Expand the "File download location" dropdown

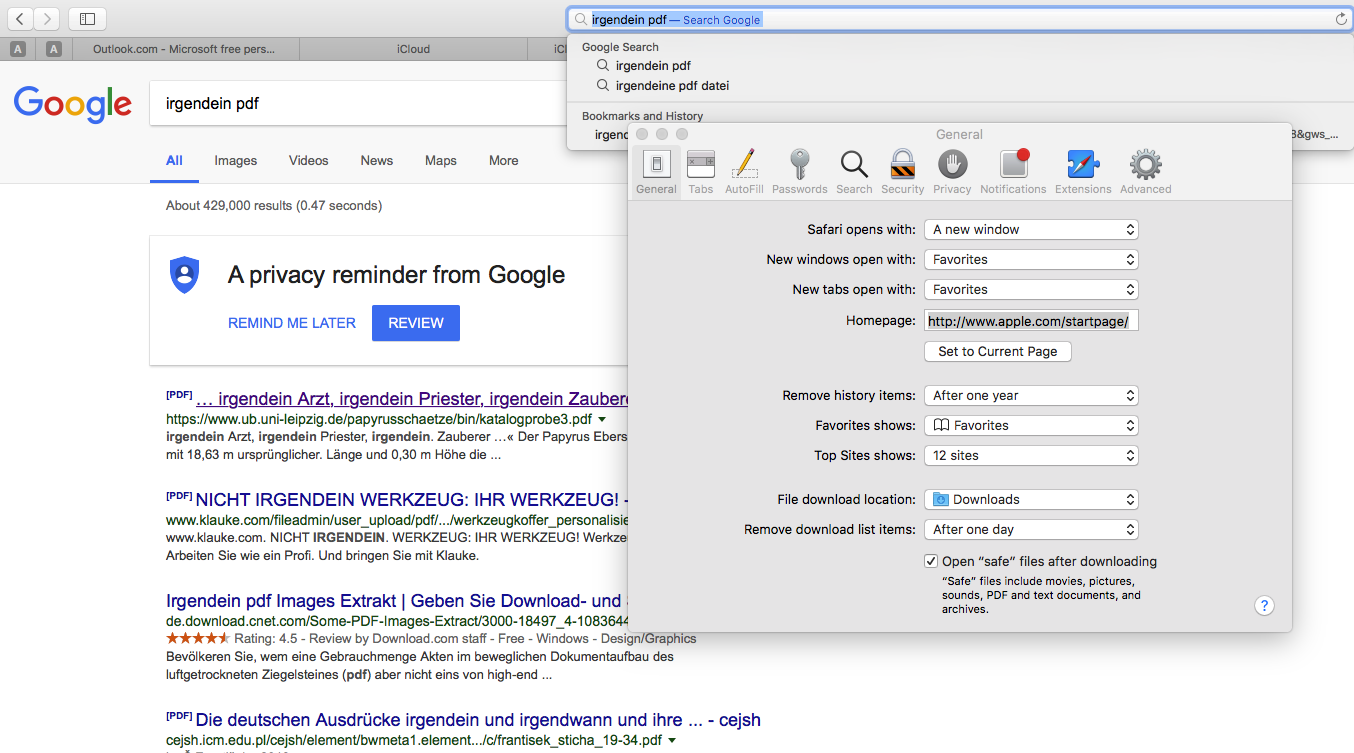(1031, 499)
